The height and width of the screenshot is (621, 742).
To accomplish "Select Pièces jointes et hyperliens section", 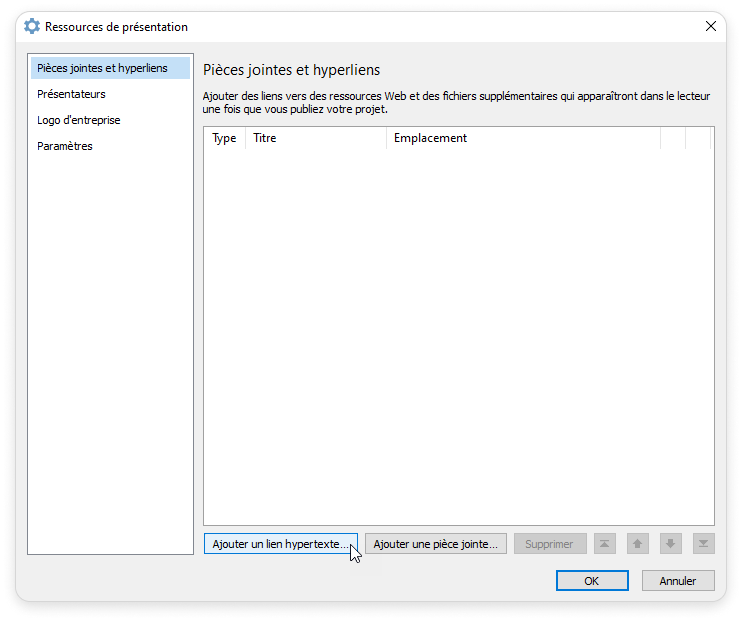I will (x=102, y=68).
